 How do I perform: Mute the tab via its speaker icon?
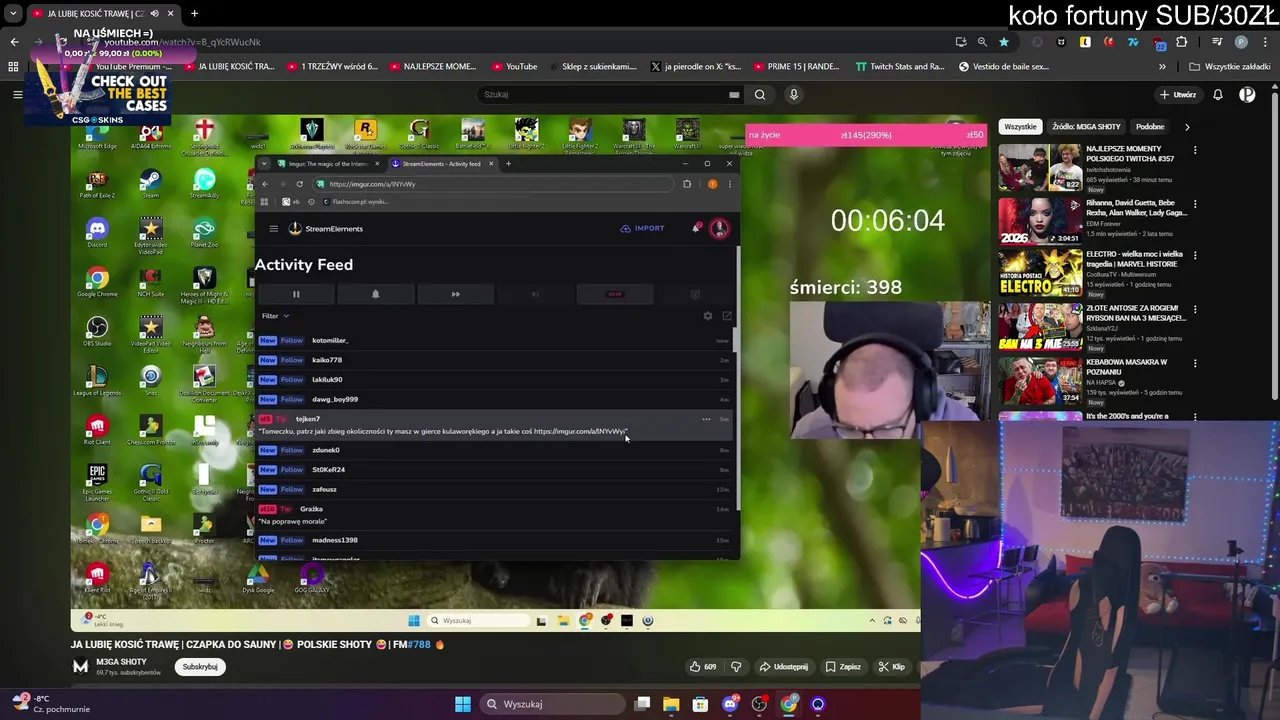point(154,13)
